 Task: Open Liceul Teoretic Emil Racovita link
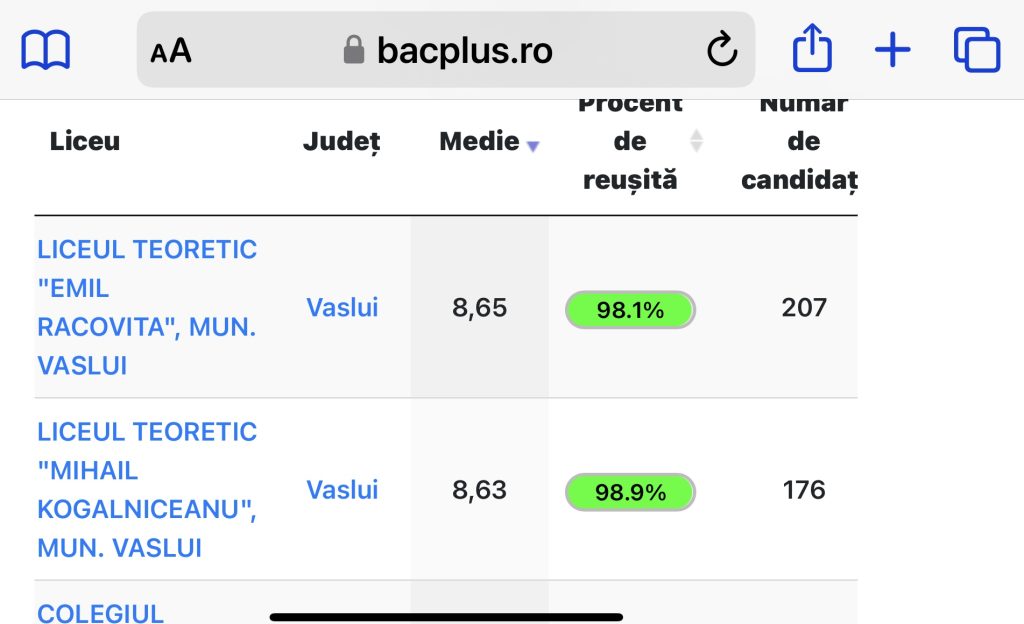click(x=147, y=307)
